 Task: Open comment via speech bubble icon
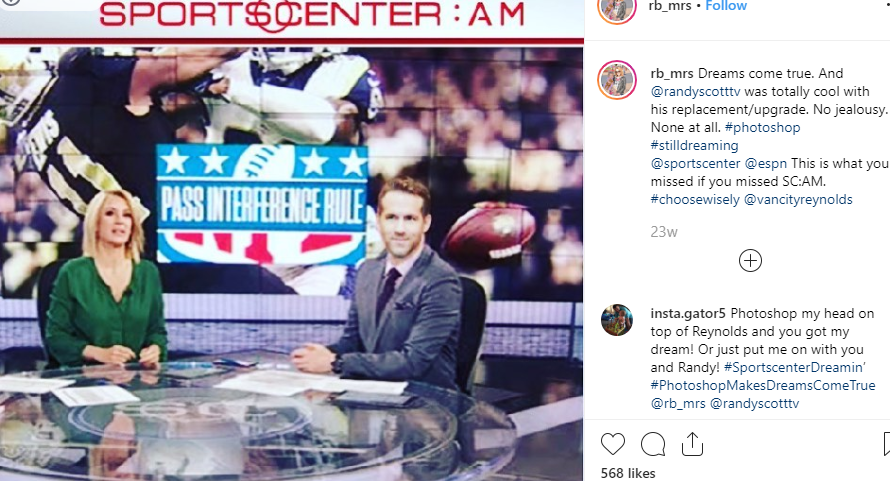[653, 444]
